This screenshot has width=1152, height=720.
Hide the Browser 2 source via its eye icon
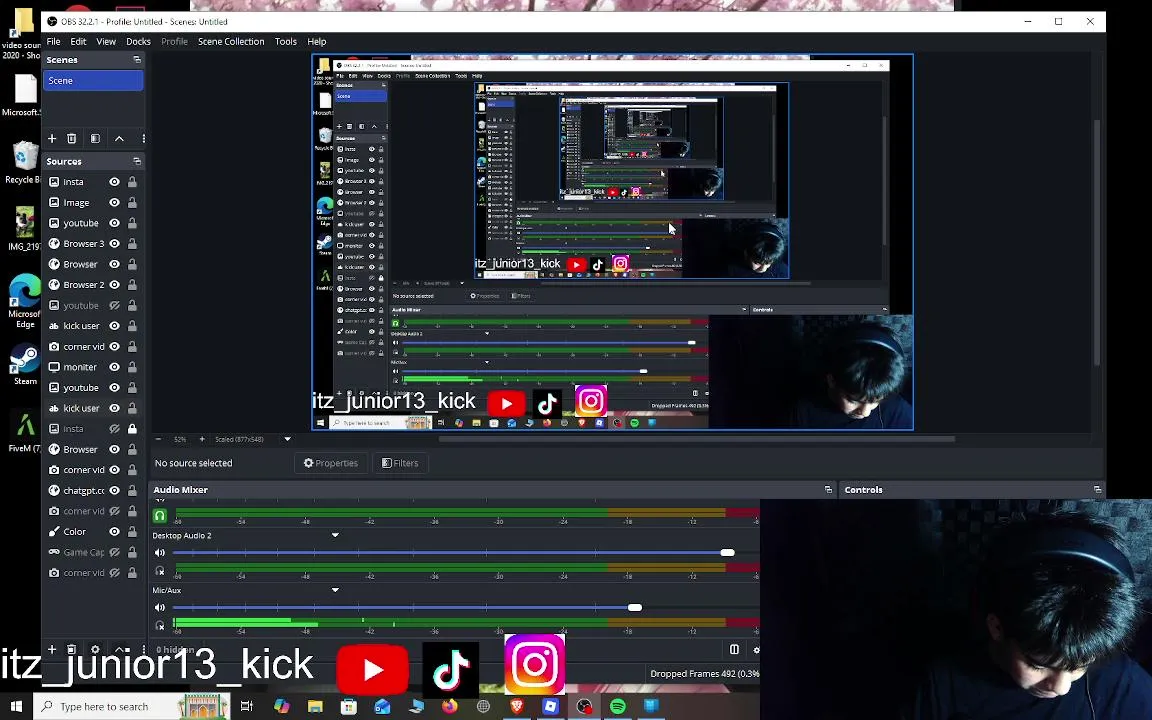[115, 284]
